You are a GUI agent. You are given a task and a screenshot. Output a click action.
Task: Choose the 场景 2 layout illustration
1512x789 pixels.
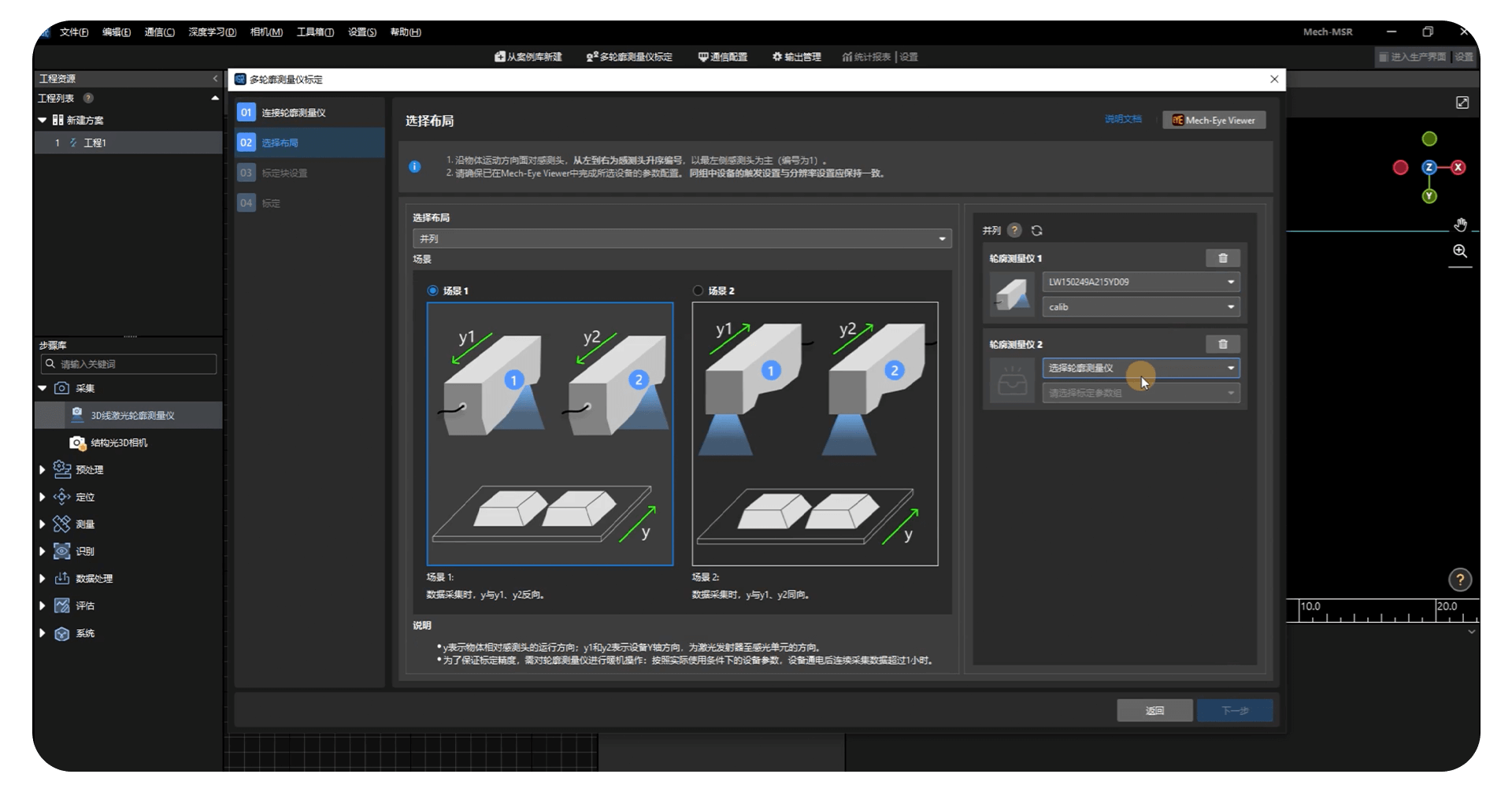(x=814, y=434)
